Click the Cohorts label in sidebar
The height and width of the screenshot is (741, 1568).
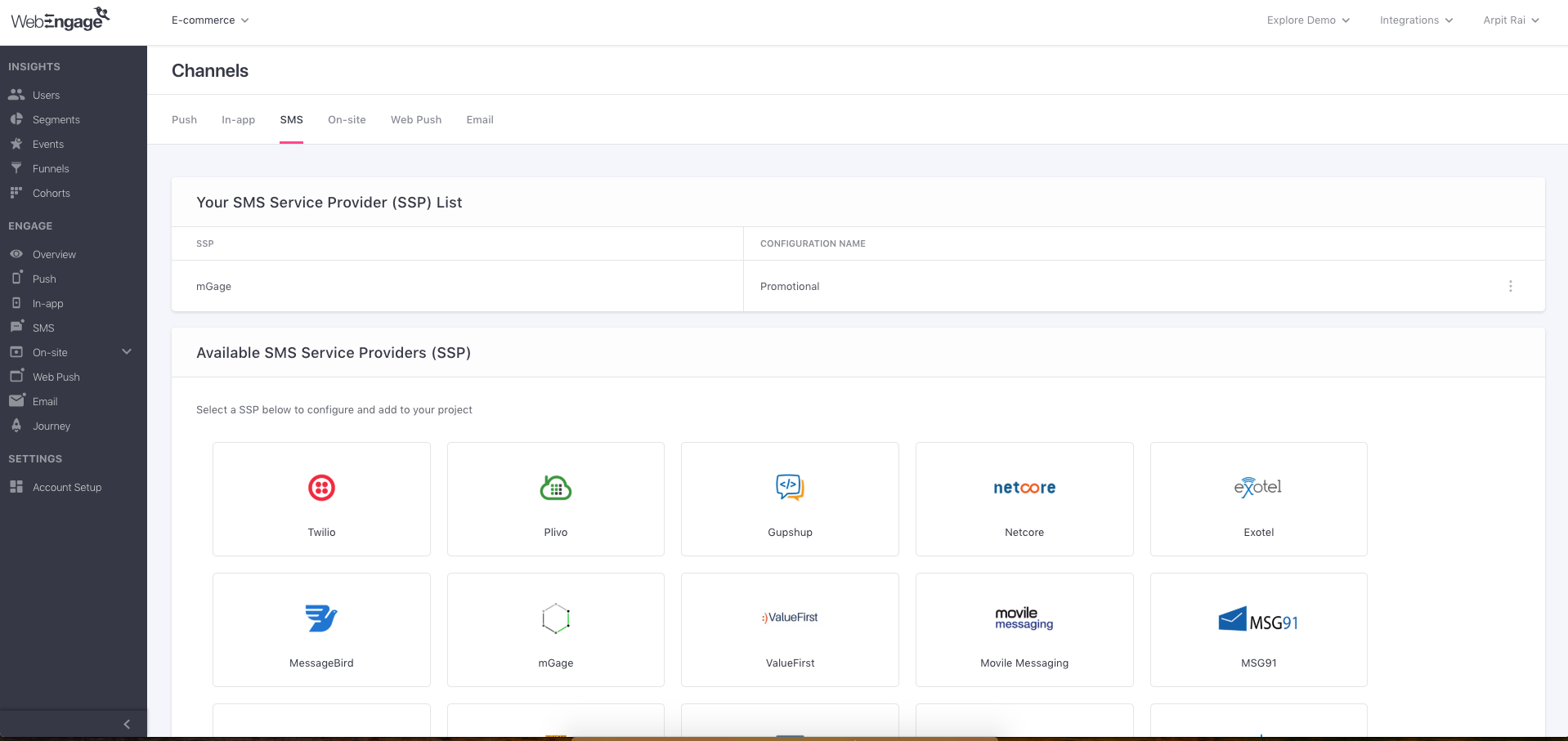point(52,194)
